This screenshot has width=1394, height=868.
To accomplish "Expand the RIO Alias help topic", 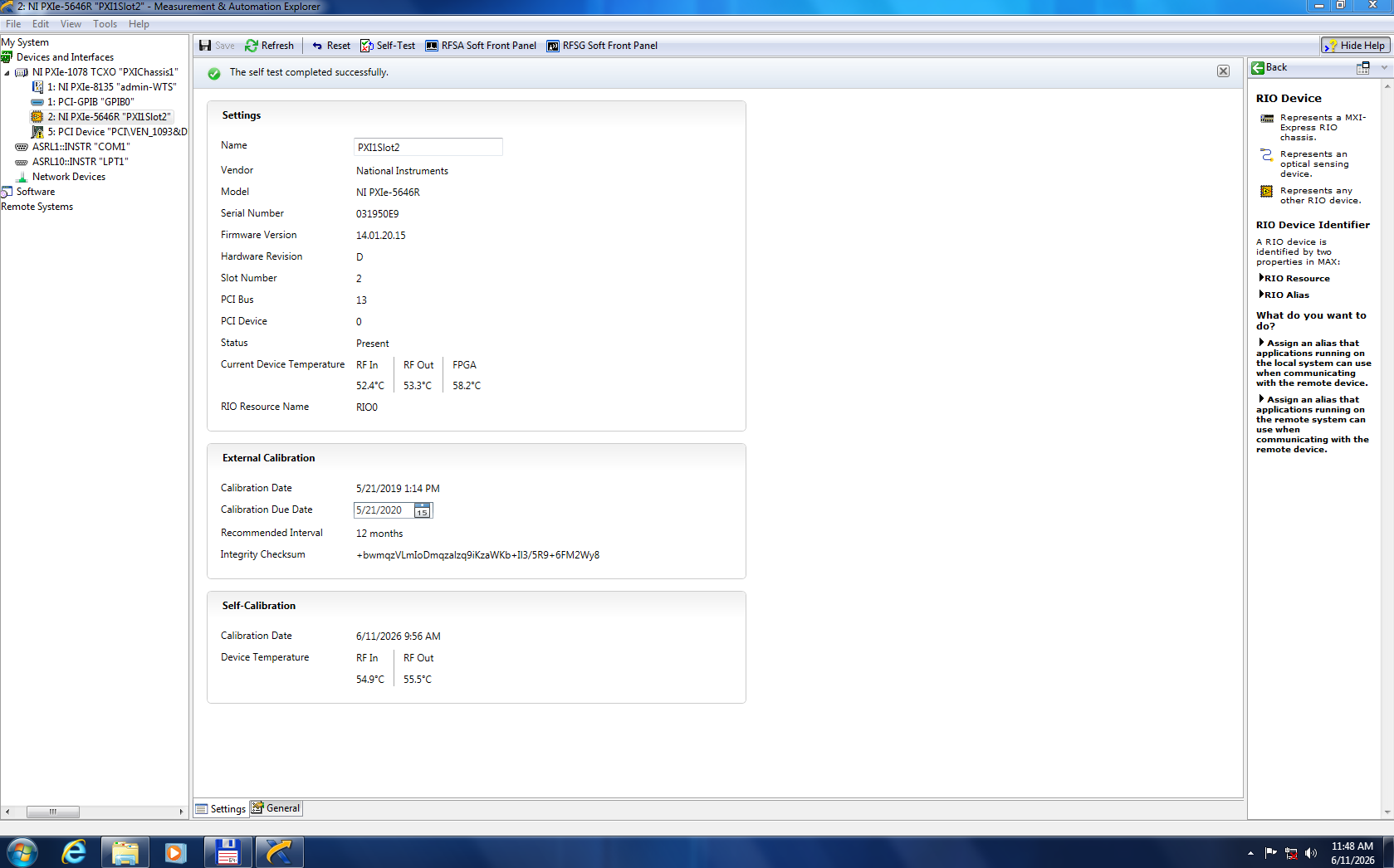I will pyautogui.click(x=1285, y=295).
